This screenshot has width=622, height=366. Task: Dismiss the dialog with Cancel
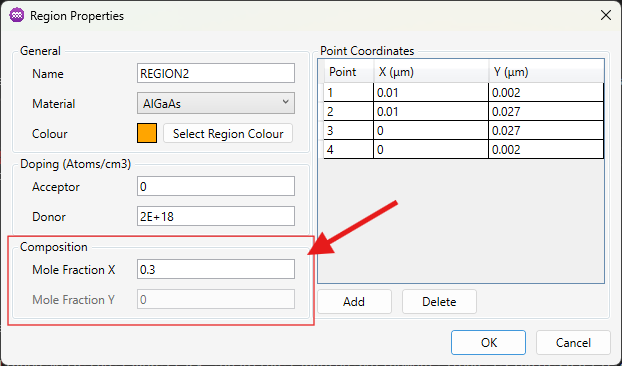pyautogui.click(x=573, y=343)
